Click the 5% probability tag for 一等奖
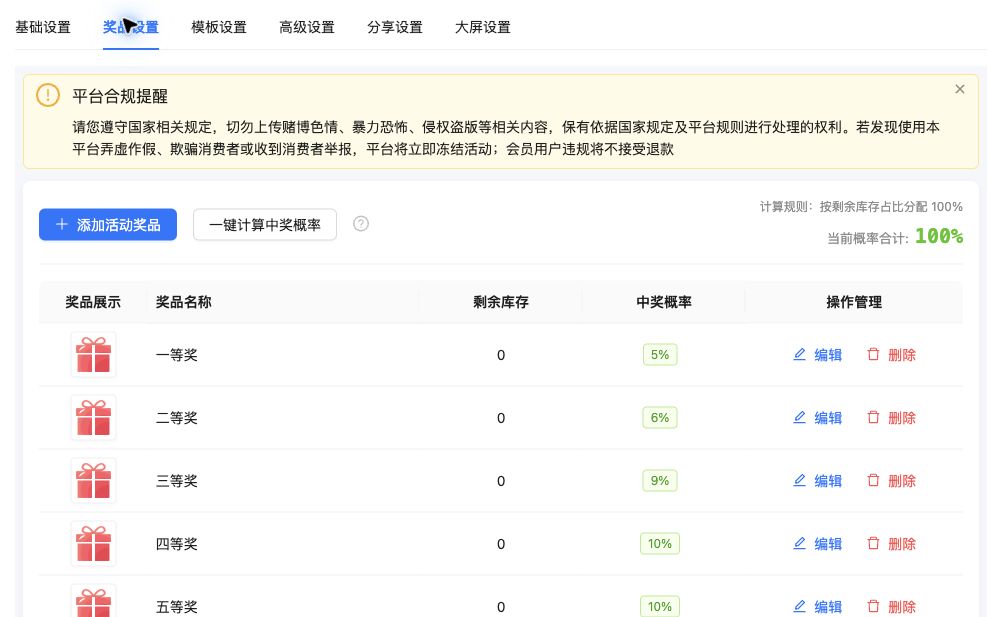The width and height of the screenshot is (988, 617). [660, 354]
